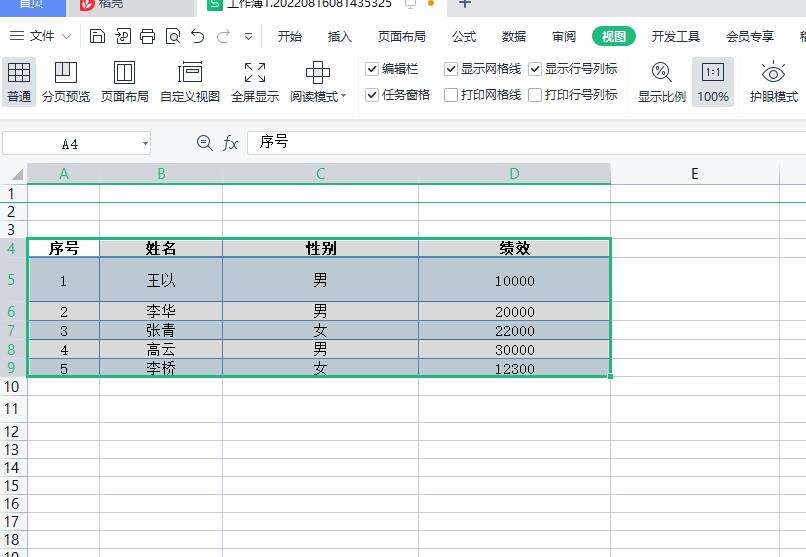Open the 数据 ribbon tab
Screen dimensions: 806x557
pyautogui.click(x=514, y=36)
